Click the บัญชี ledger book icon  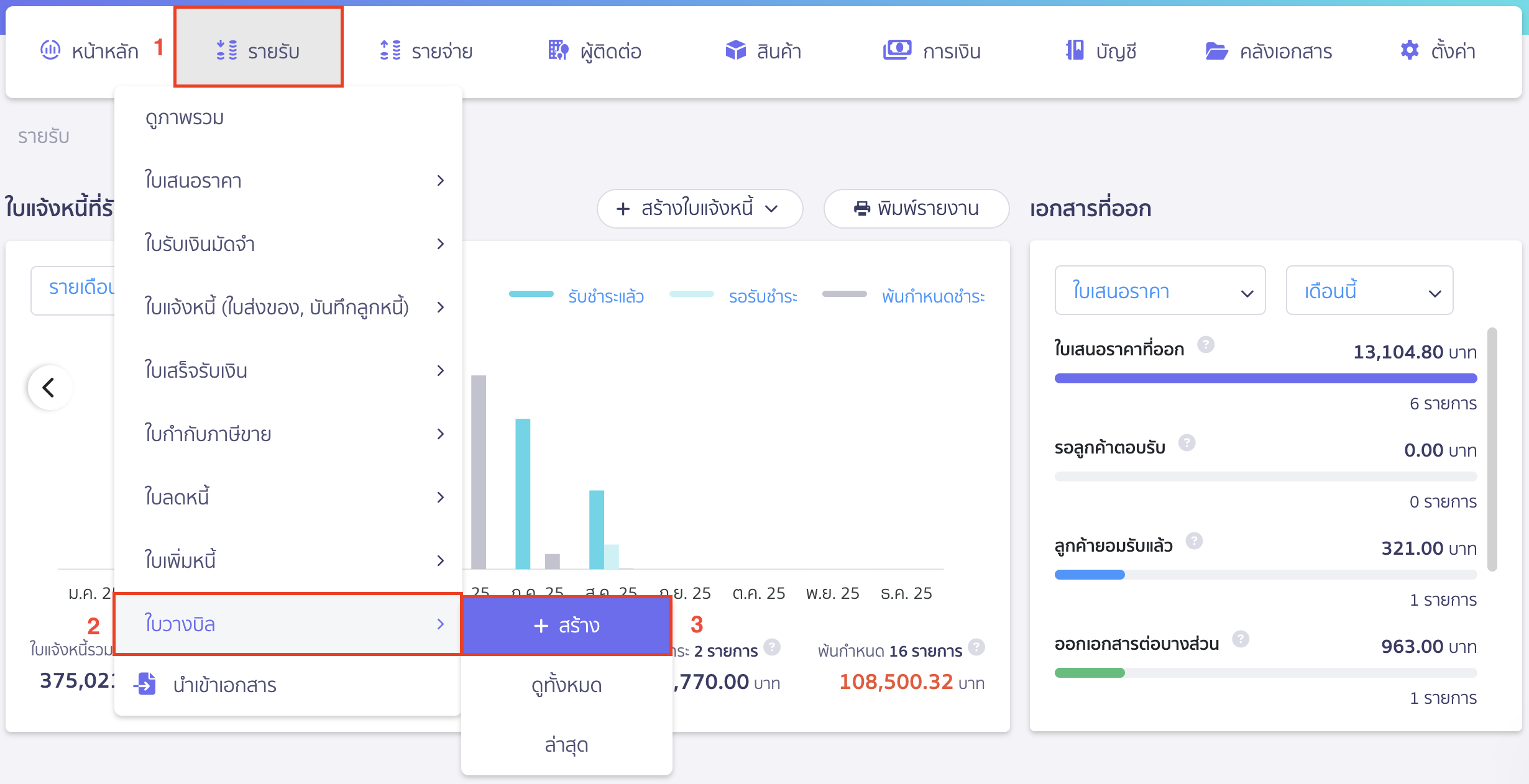click(x=1075, y=50)
